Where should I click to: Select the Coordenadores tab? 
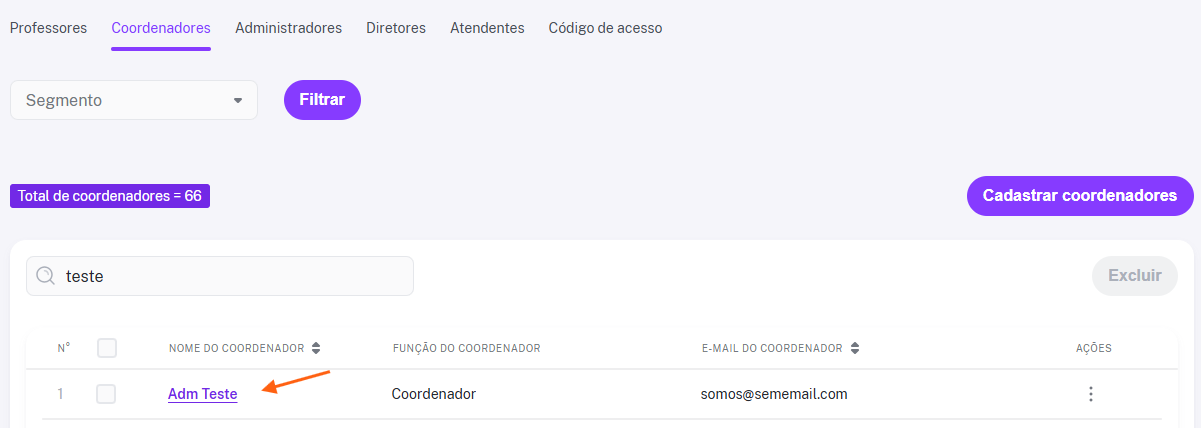pyautogui.click(x=161, y=28)
